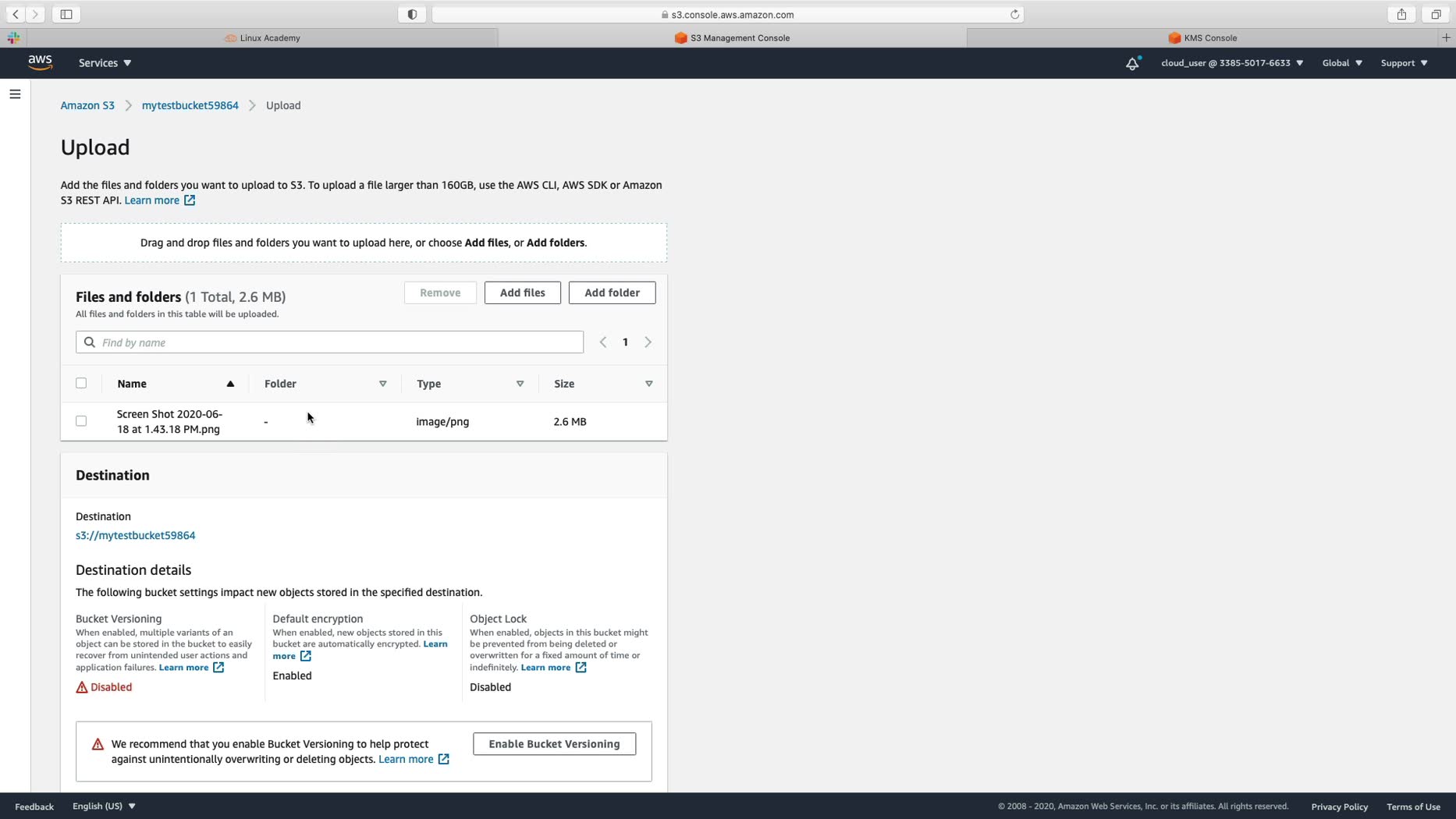The height and width of the screenshot is (819, 1456).
Task: Go back with the Safari back arrow
Action: pyautogui.click(x=16, y=14)
